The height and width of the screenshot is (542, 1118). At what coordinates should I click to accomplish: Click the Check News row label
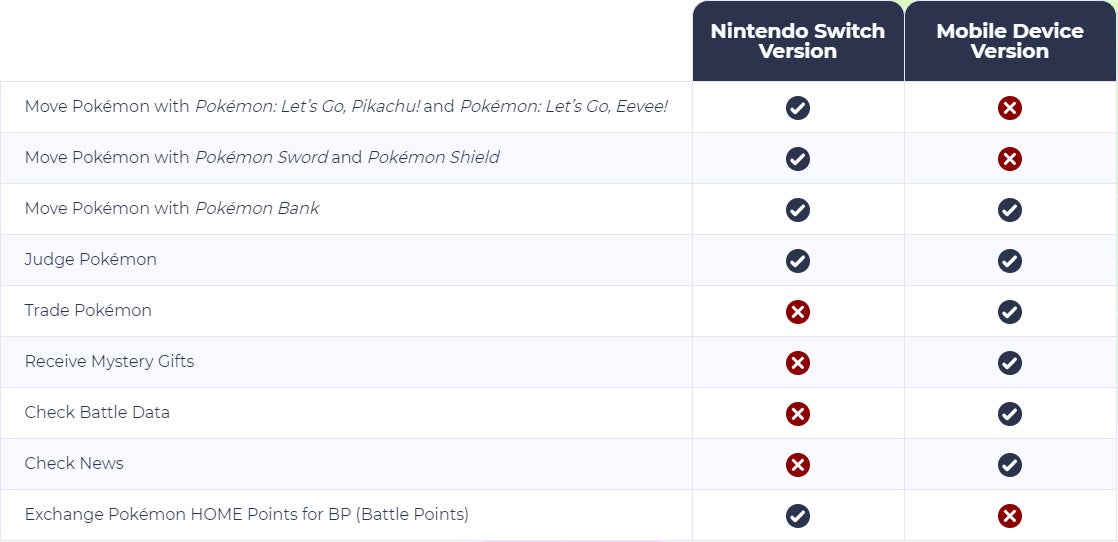(74, 464)
